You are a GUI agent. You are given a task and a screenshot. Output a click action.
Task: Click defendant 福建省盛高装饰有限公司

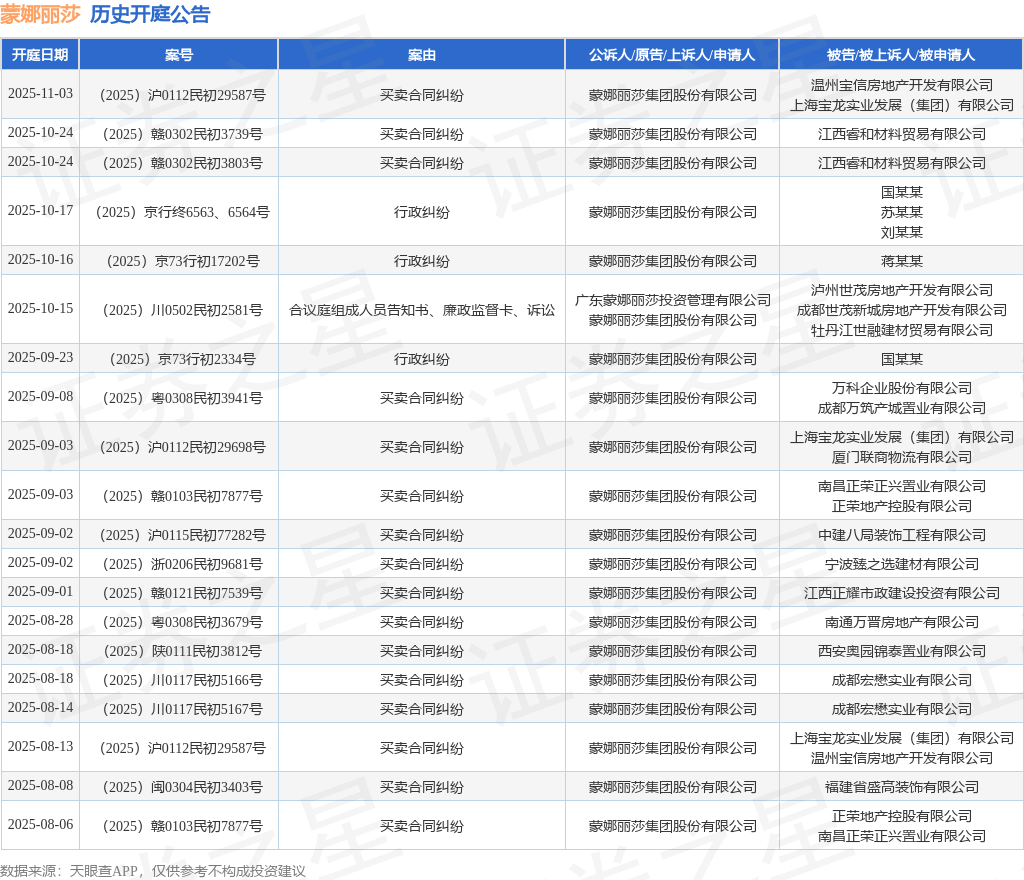902,787
